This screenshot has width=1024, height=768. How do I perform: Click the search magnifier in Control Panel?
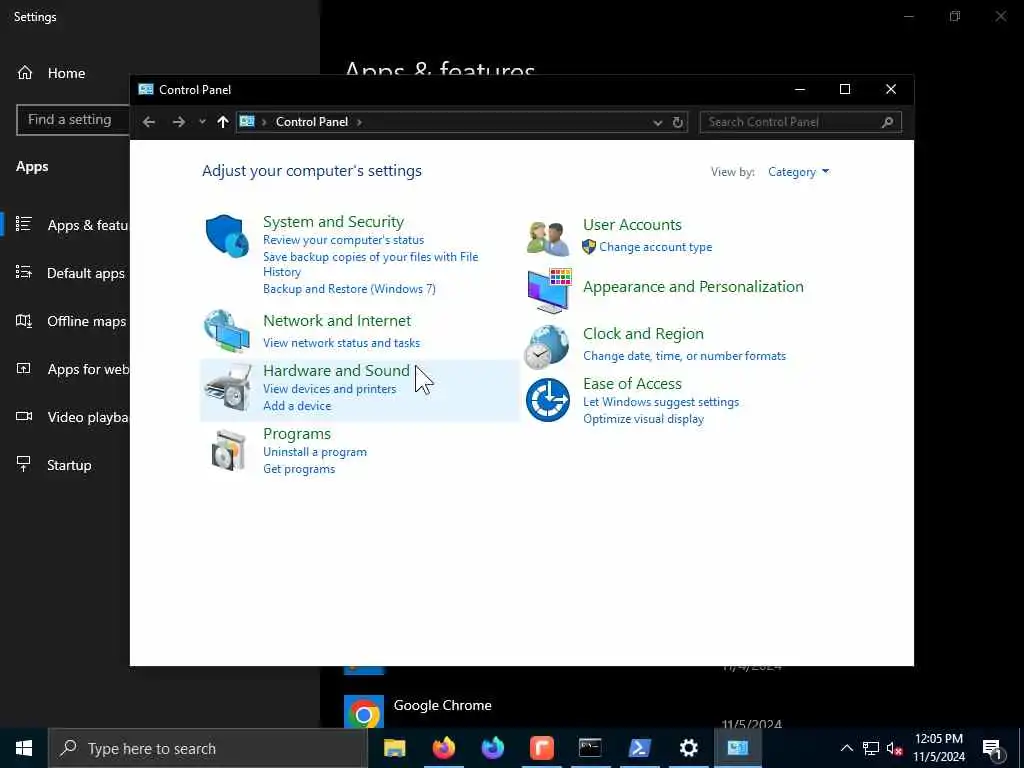pos(887,122)
